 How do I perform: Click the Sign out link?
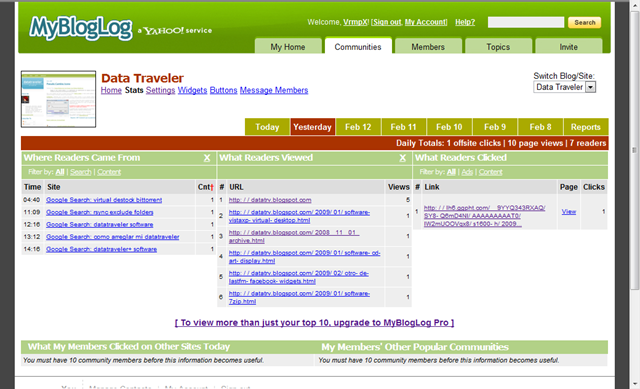coord(387,22)
